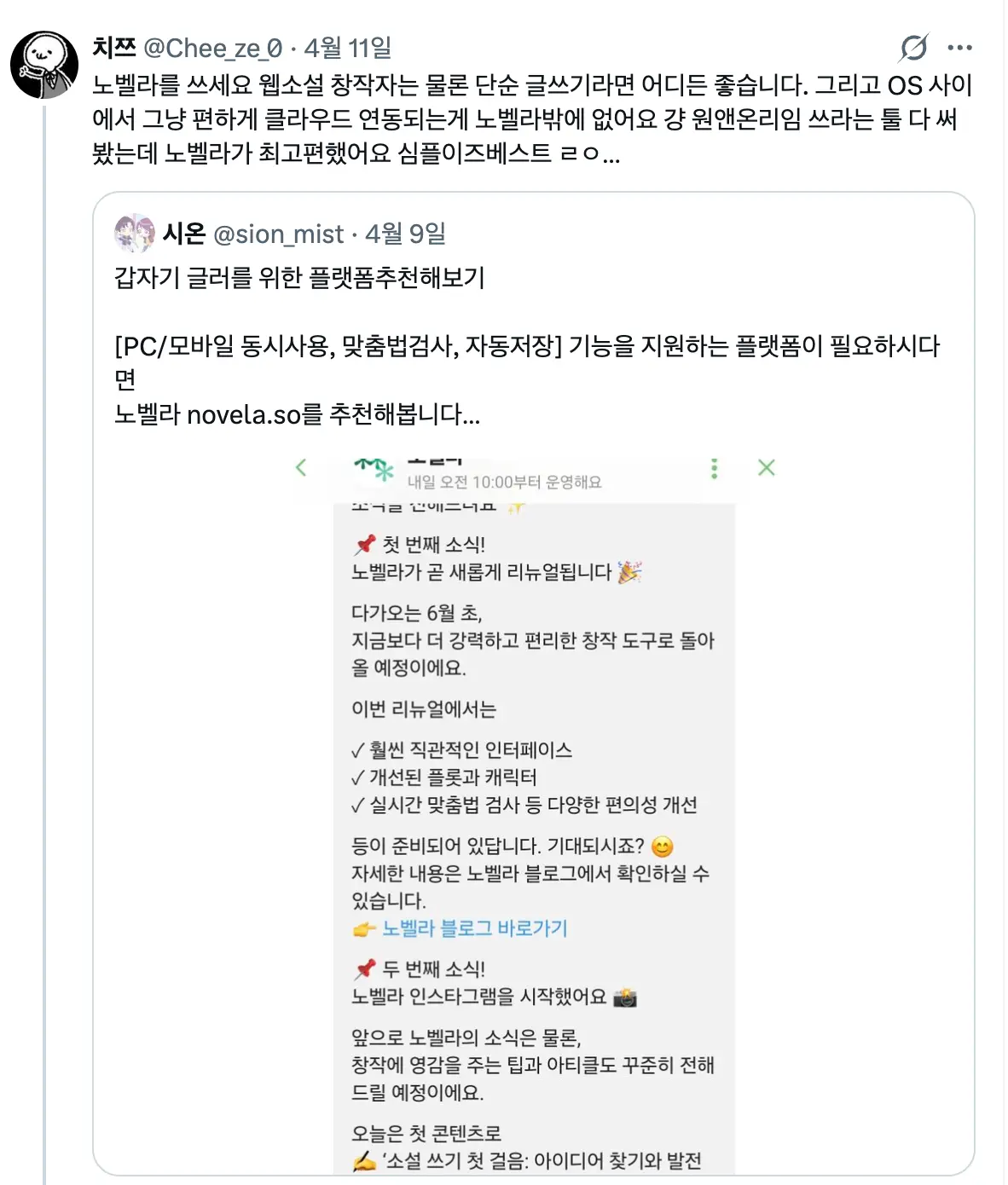Image resolution: width=1008 pixels, height=1185 pixels.
Task: Click 시온's small avatar in the quoted tweet
Action: 135,234
